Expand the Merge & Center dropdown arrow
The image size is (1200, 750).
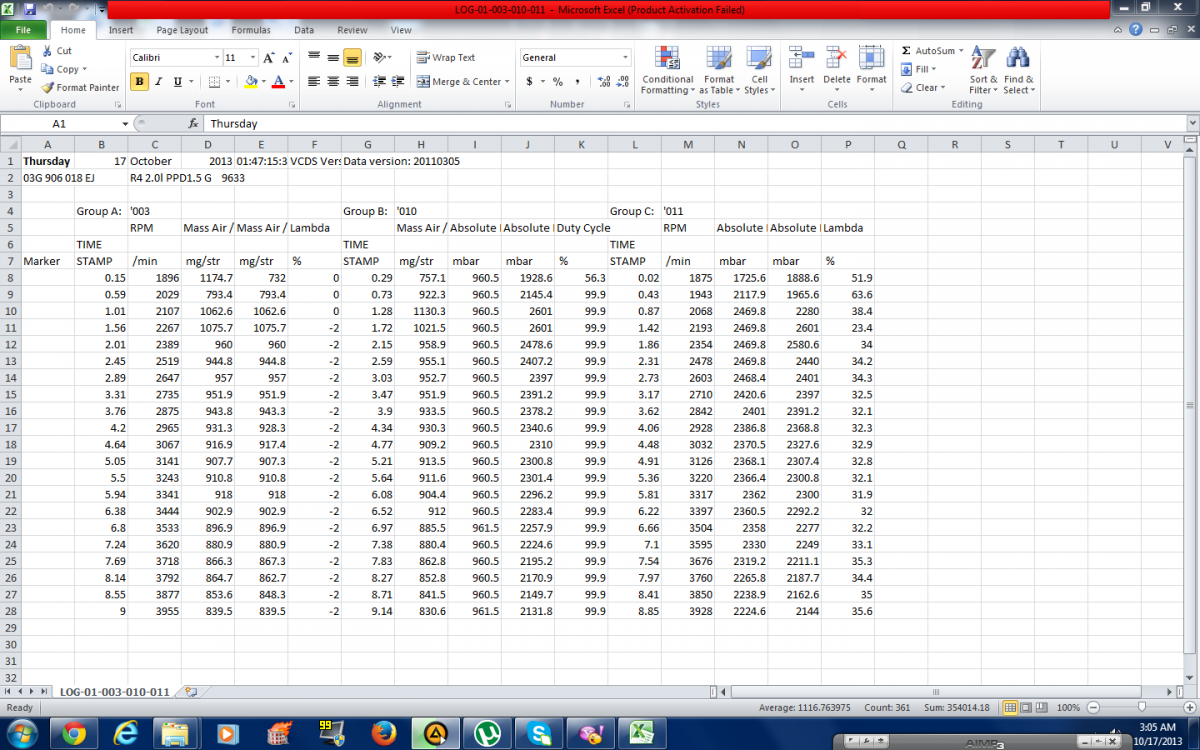click(508, 82)
